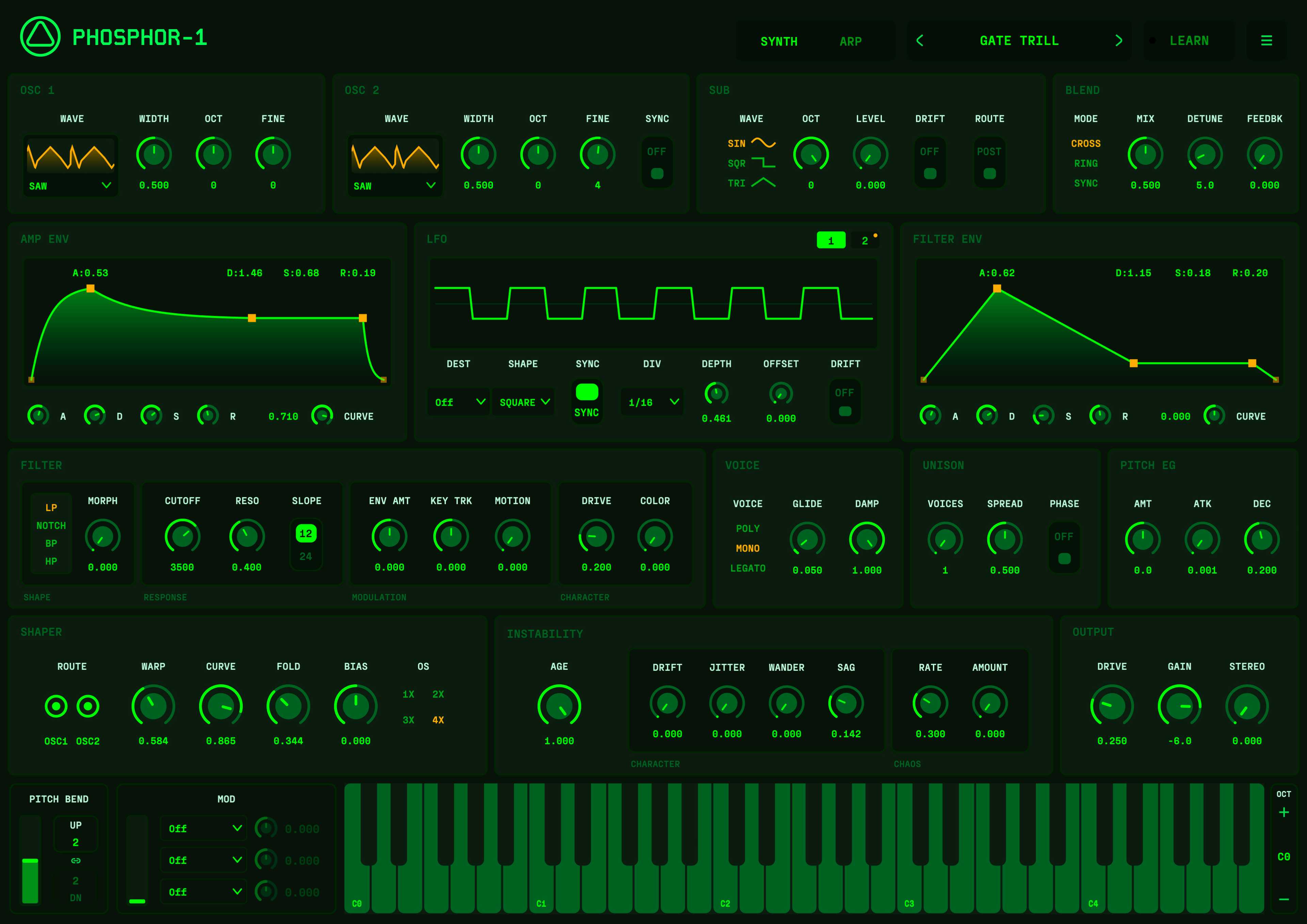Toggle the Sub DRIFT switch
The height and width of the screenshot is (924, 1307).
click(x=930, y=162)
